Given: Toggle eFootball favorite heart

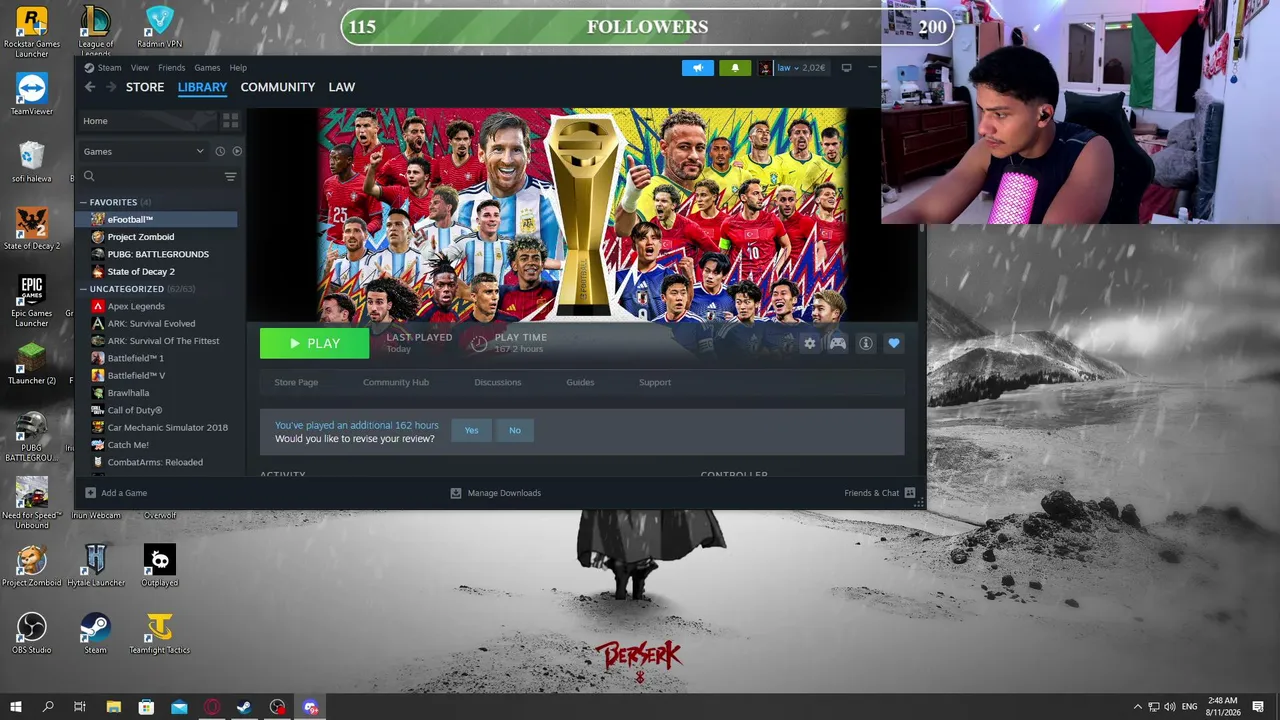Looking at the screenshot, I should [x=894, y=343].
